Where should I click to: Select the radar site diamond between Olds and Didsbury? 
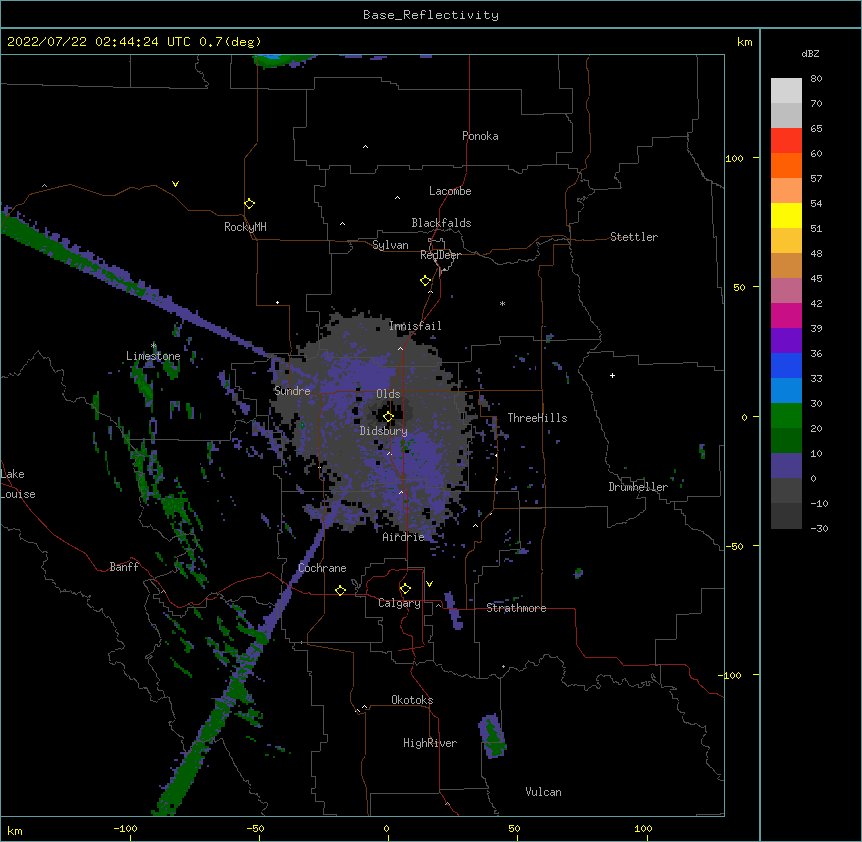(x=388, y=417)
